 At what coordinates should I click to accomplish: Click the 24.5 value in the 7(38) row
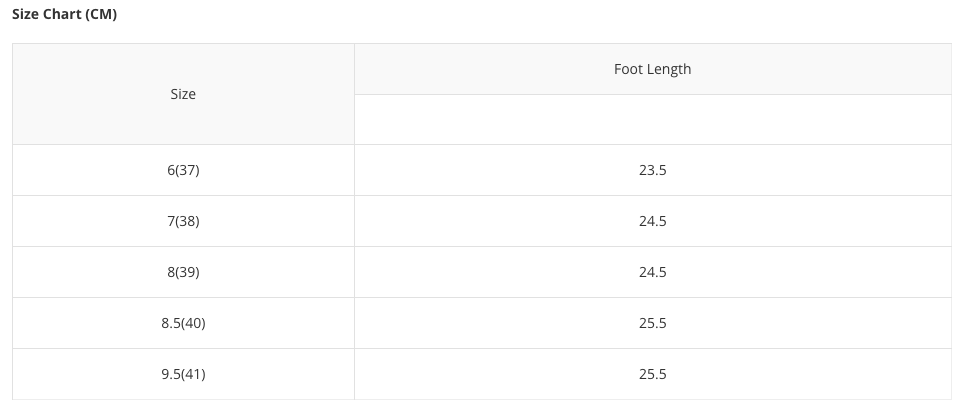[x=652, y=221]
